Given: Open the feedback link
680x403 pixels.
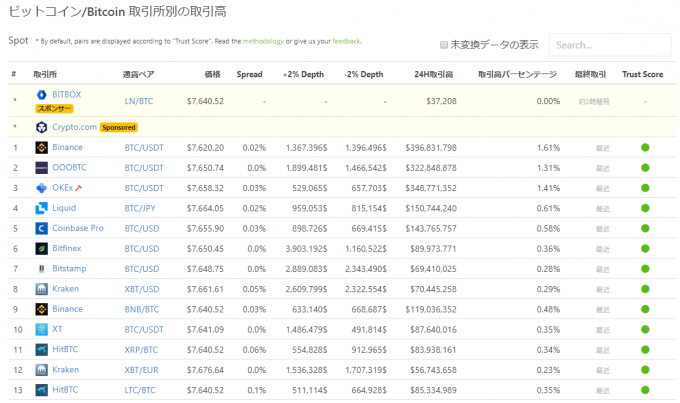Looking at the screenshot, I should [347, 41].
